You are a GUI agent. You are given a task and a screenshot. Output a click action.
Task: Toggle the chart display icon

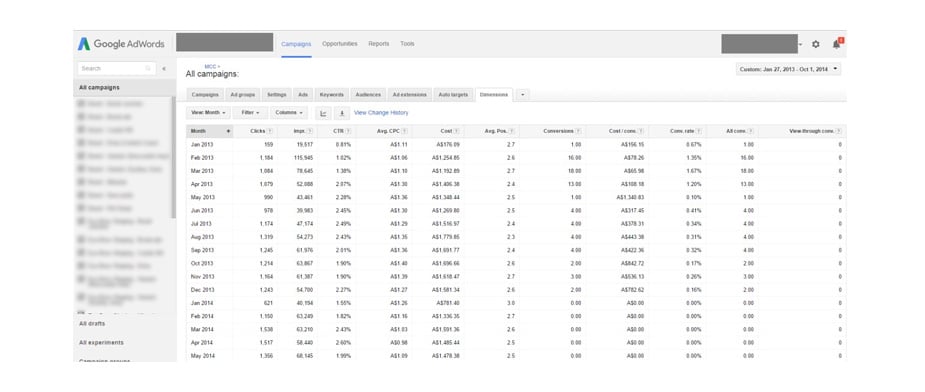pos(323,113)
